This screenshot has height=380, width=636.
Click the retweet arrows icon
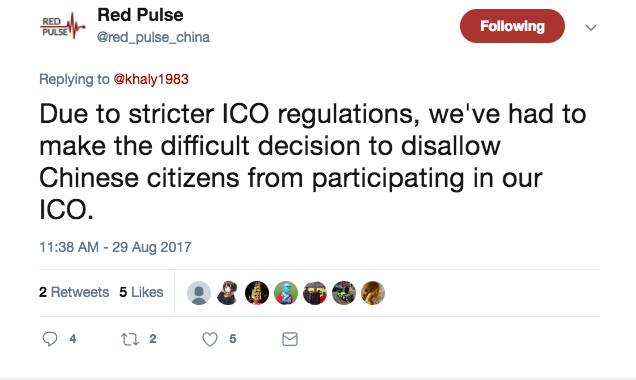coord(130,339)
